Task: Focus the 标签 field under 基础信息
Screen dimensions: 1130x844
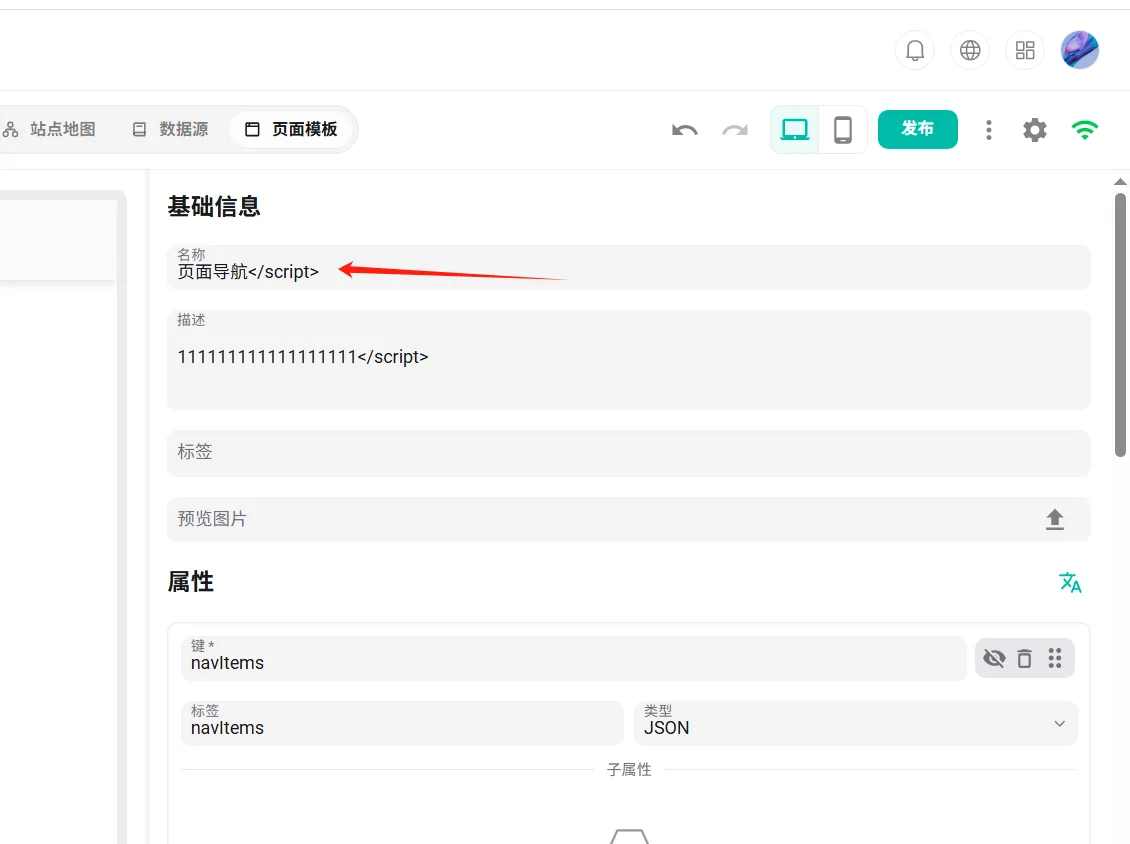Action: (x=628, y=453)
